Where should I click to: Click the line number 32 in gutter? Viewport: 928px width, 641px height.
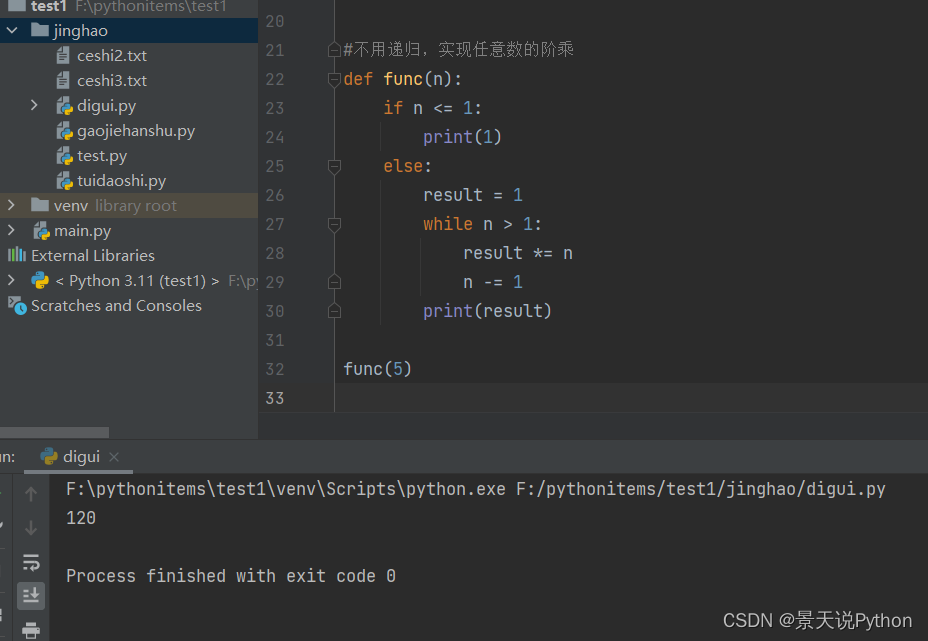(x=275, y=369)
